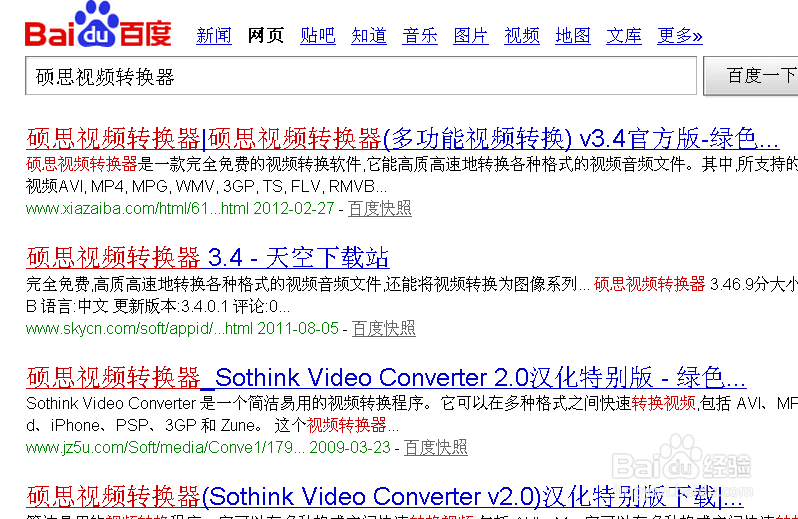Click the snippet line 视频AVI, MP4, MPG, WMV
The width and height of the screenshot is (798, 519).
pyautogui.click(x=206, y=187)
